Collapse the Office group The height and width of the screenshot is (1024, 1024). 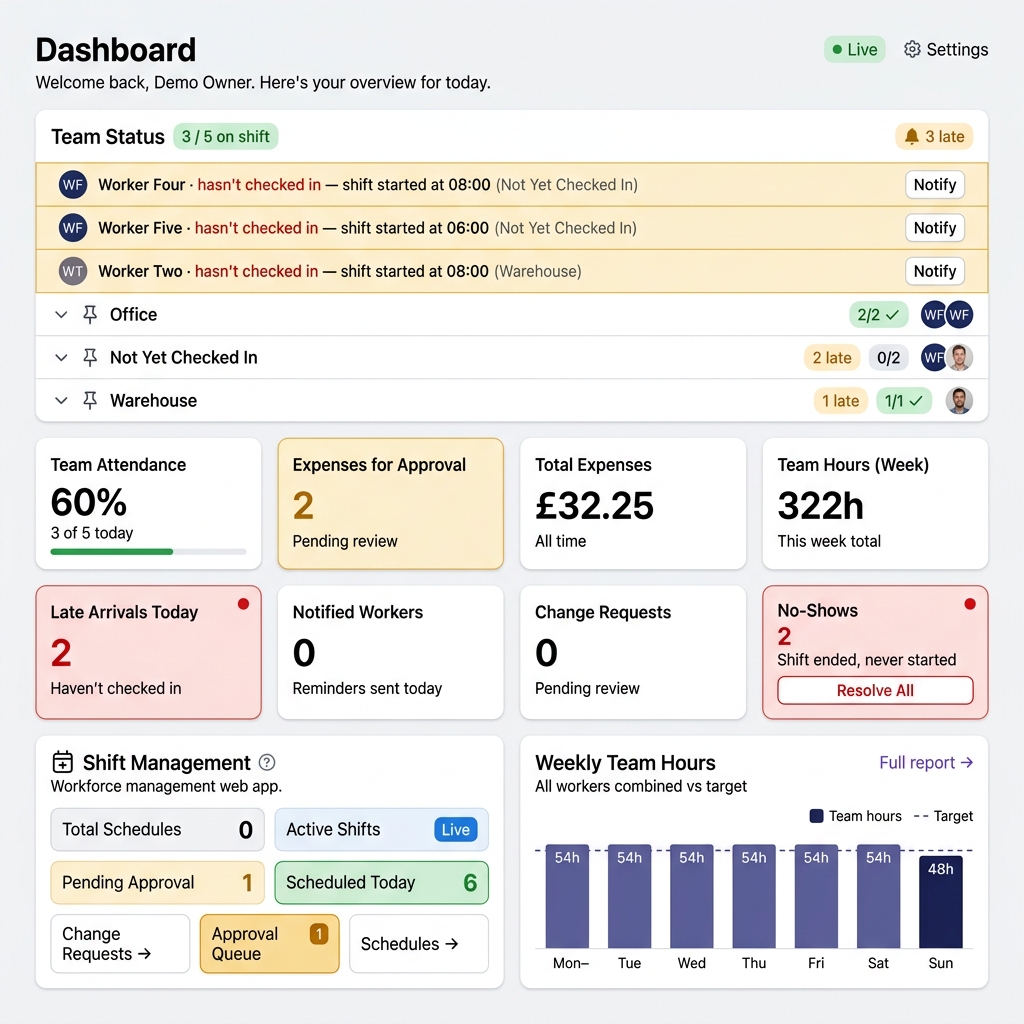pos(60,314)
